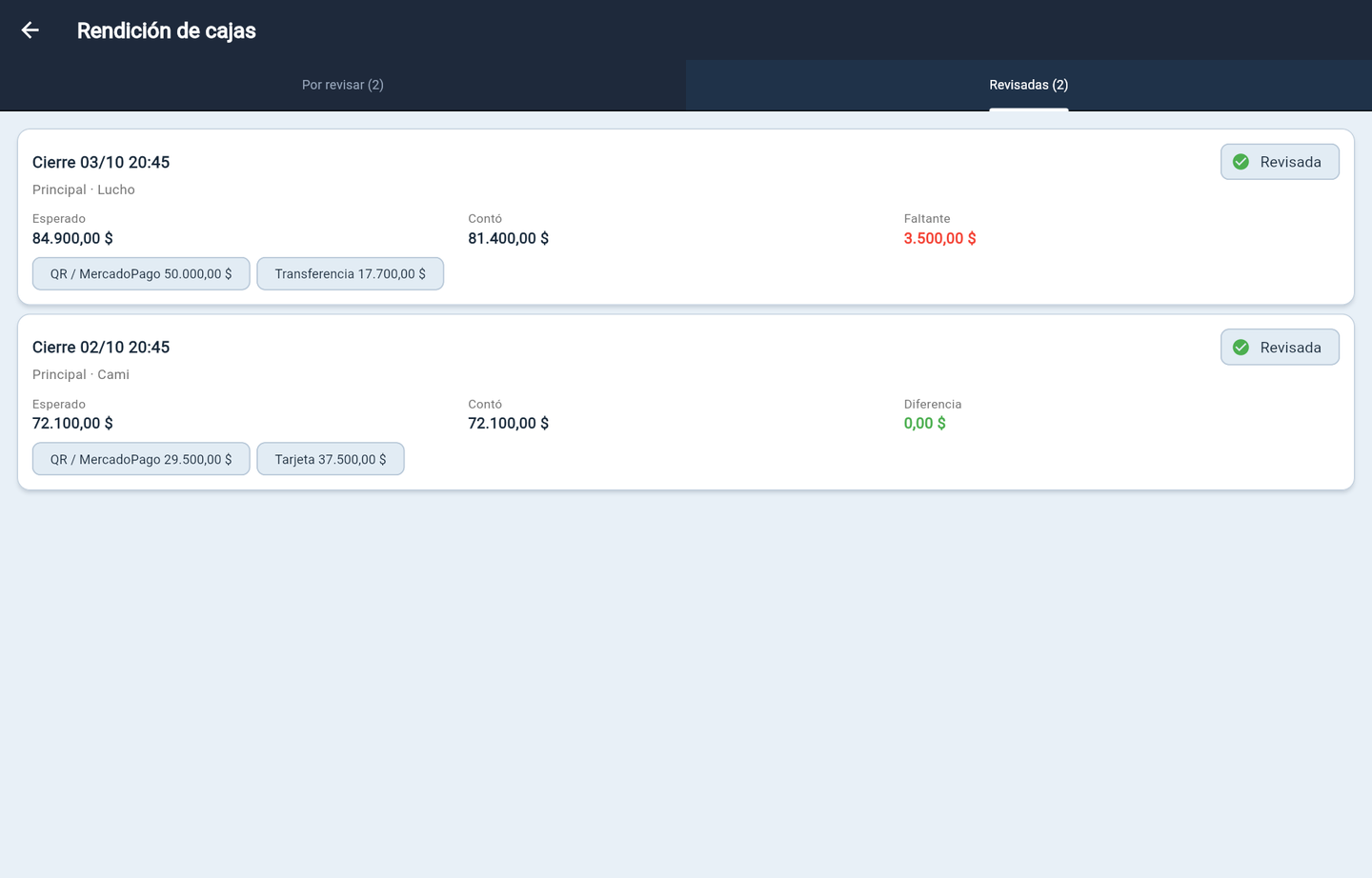The height and width of the screenshot is (878, 1372).
Task: Click Principal · Cami subtitle
Action: [81, 374]
